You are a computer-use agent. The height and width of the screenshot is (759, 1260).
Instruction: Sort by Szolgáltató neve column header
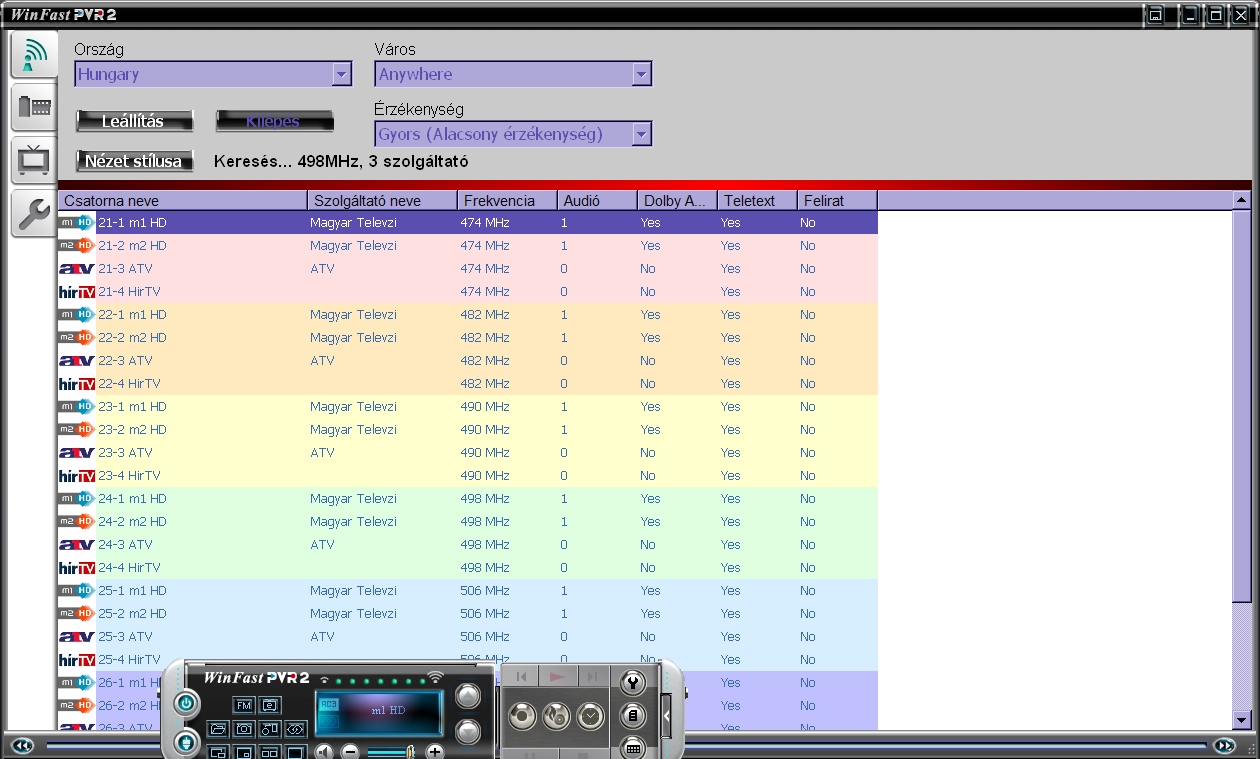pyautogui.click(x=382, y=200)
